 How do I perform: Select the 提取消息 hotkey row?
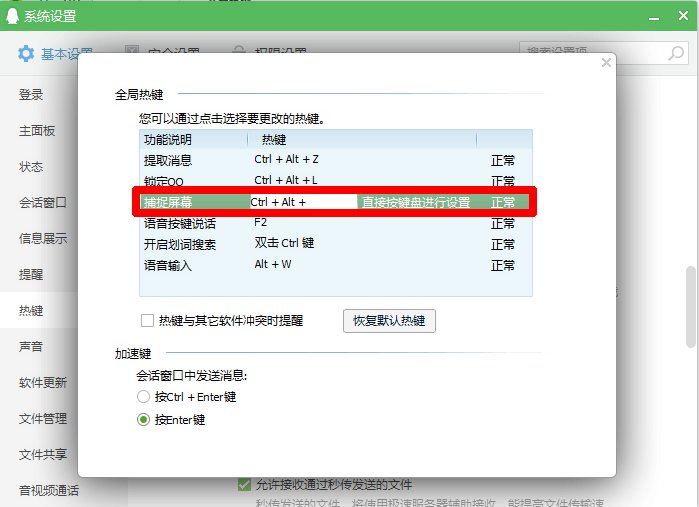pos(336,160)
